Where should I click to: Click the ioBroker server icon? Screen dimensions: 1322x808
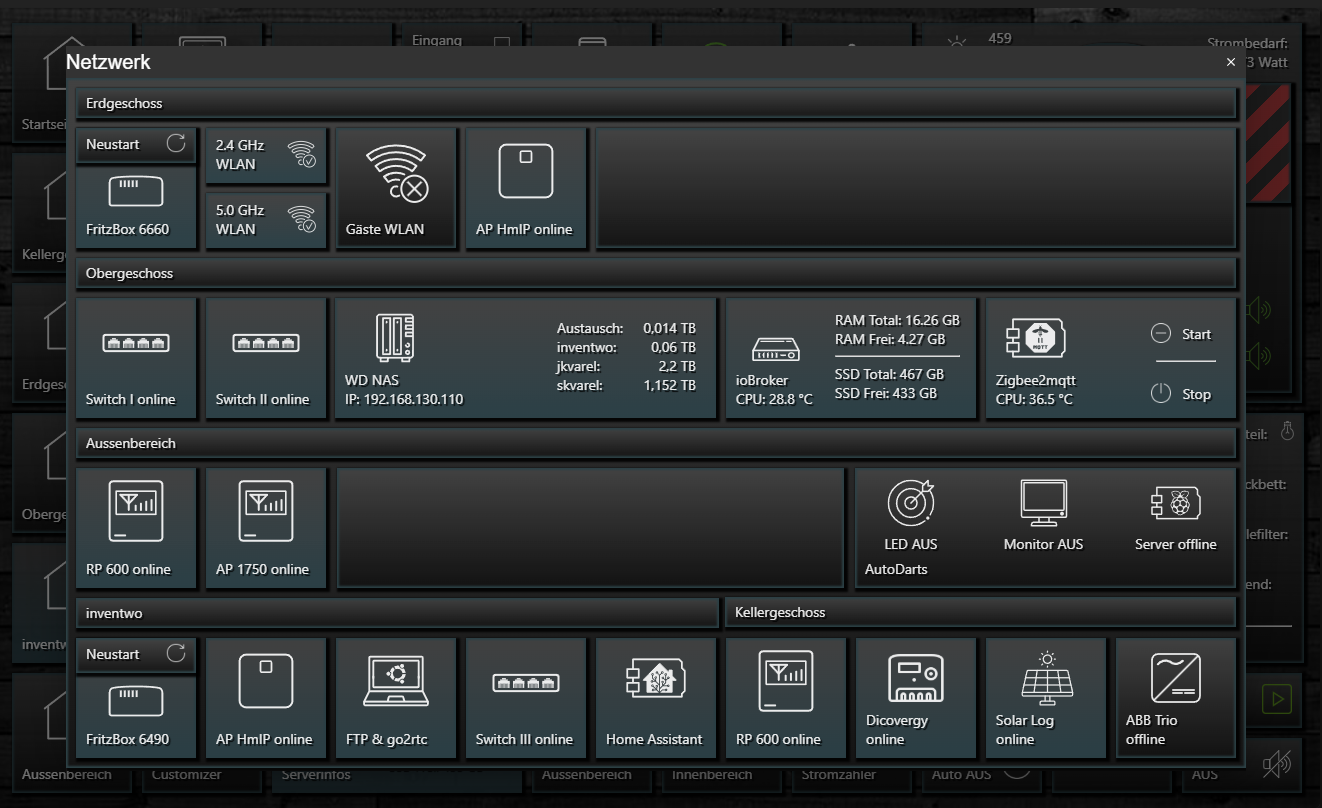[775, 349]
